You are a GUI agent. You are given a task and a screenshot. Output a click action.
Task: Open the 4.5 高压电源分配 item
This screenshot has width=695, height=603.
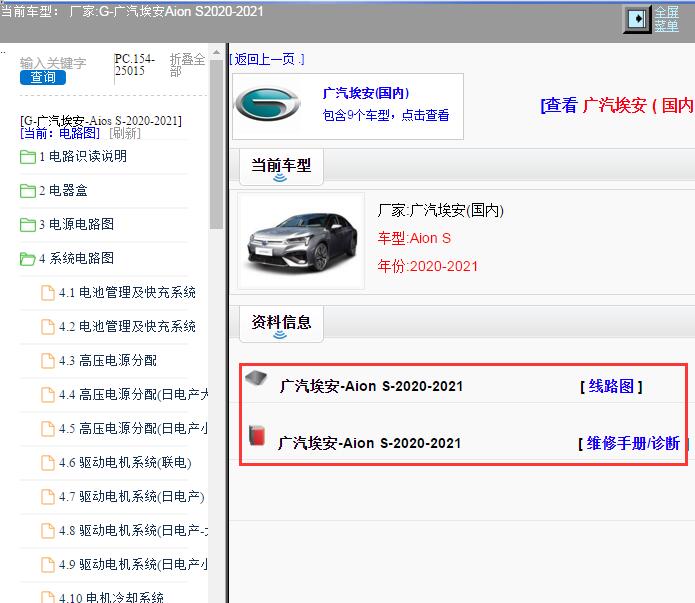coord(133,429)
